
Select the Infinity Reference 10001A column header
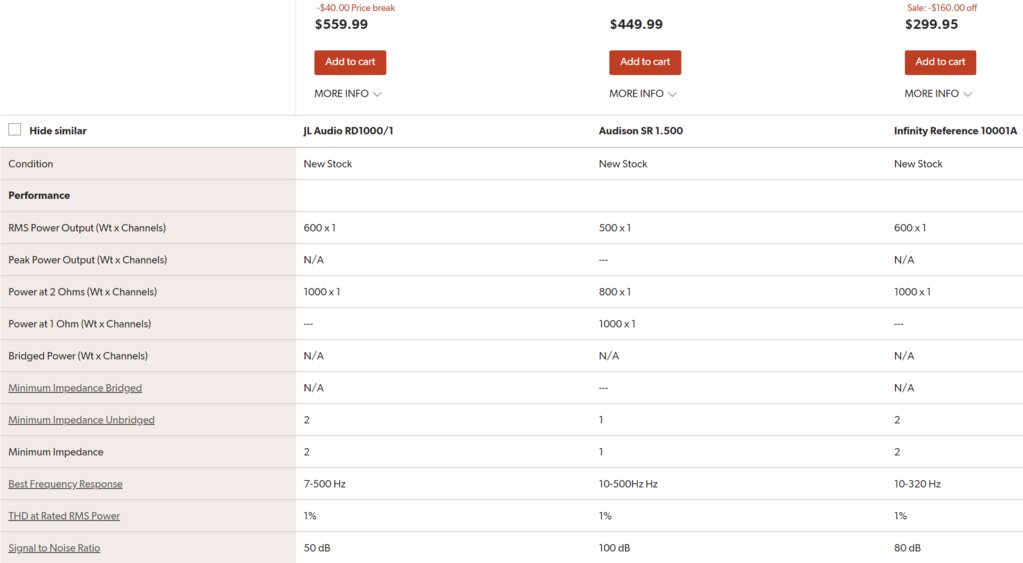point(955,130)
